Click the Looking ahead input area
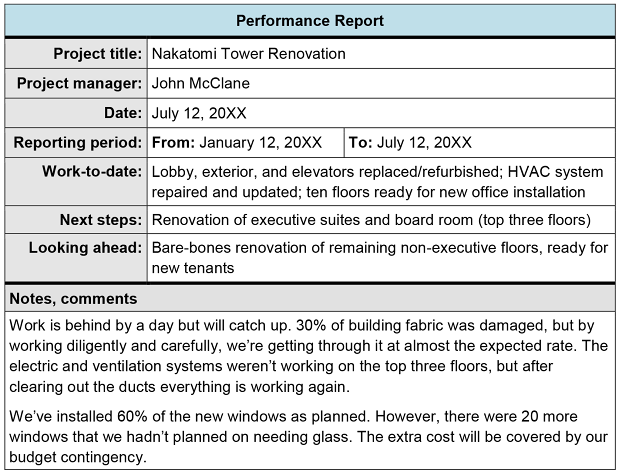 pyautogui.click(x=380, y=258)
